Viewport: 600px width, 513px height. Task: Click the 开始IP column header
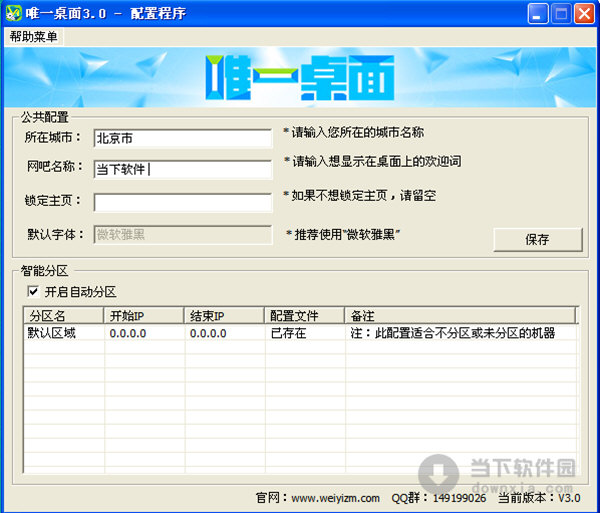pos(144,316)
